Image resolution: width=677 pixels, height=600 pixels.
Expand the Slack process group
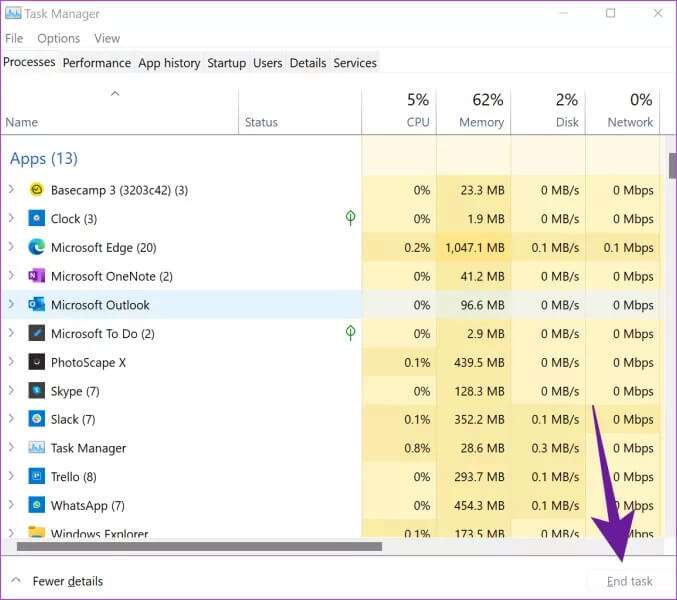click(12, 419)
